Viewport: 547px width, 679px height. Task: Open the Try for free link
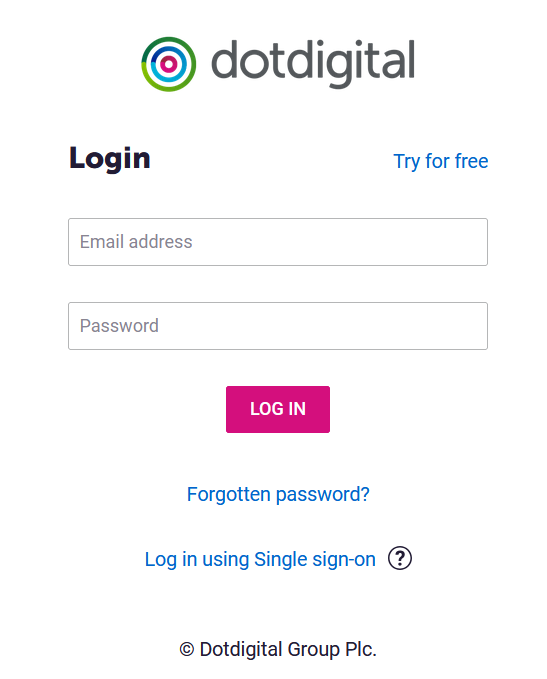click(440, 162)
